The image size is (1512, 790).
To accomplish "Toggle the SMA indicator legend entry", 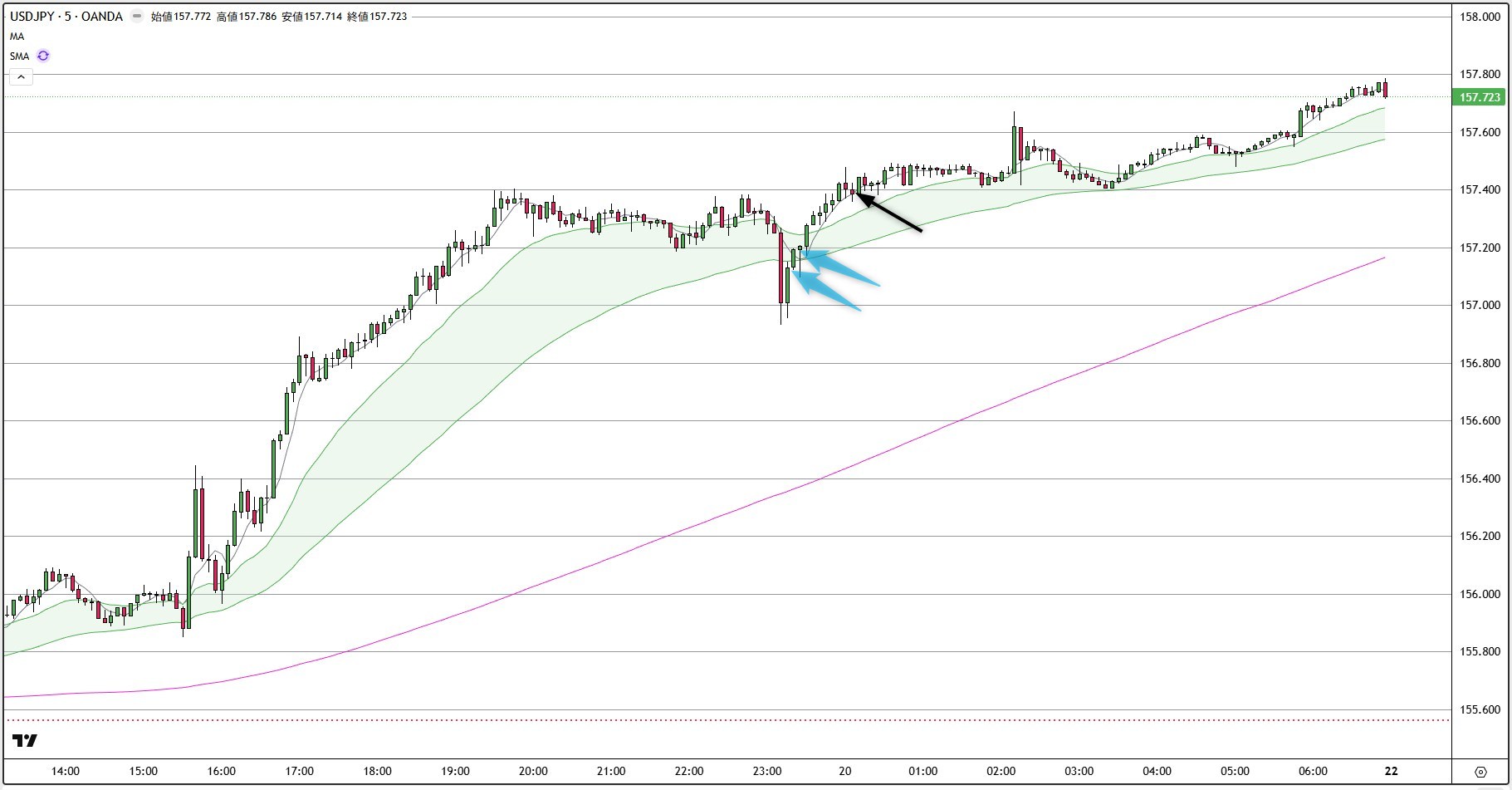I will pos(19,56).
